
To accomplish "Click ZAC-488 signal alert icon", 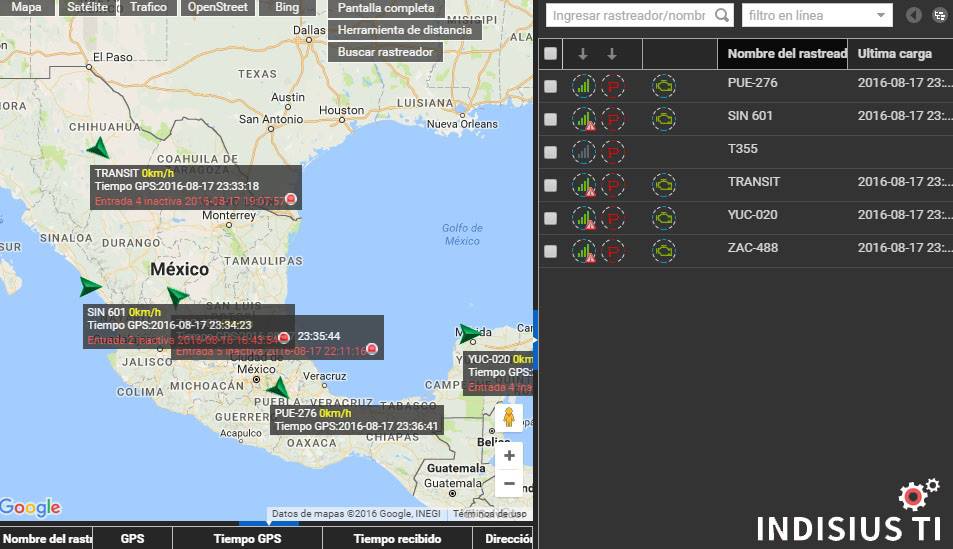I will click(x=583, y=251).
